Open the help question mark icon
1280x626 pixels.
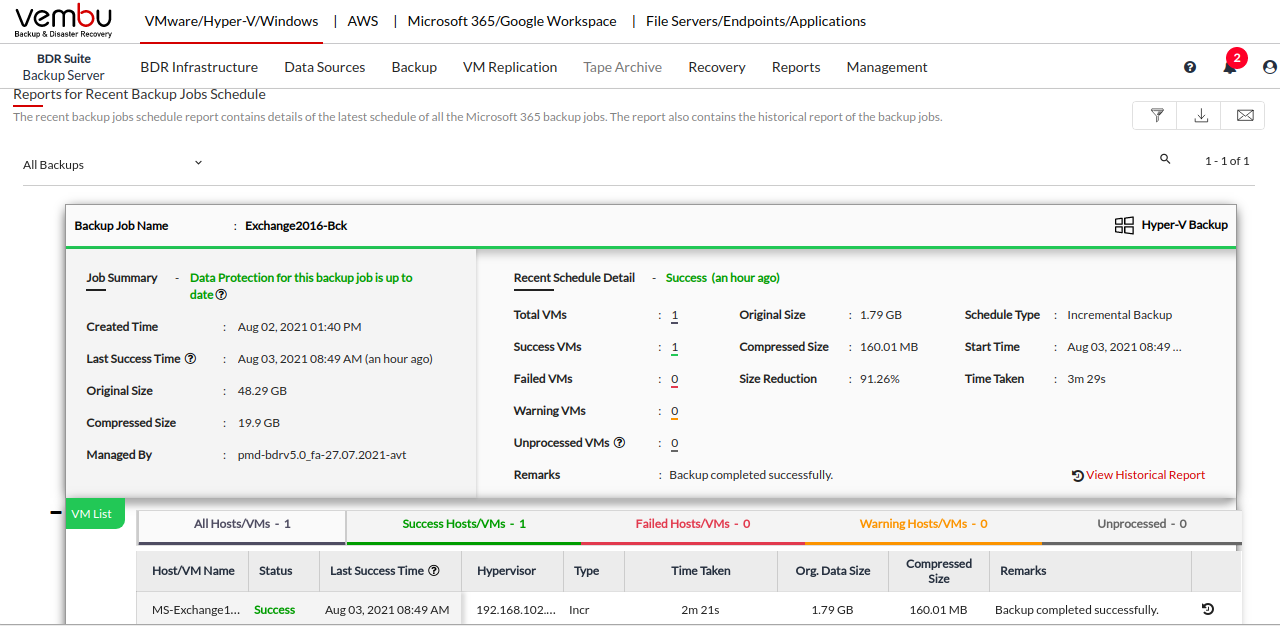(x=1190, y=67)
